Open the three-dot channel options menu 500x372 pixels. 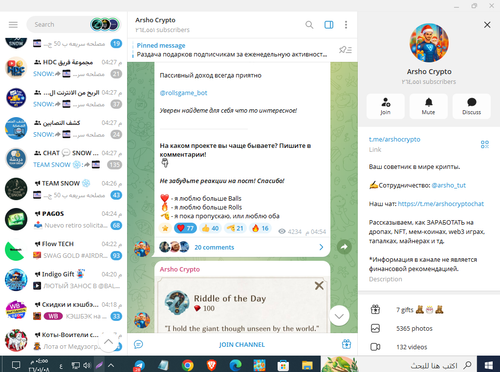346,25
